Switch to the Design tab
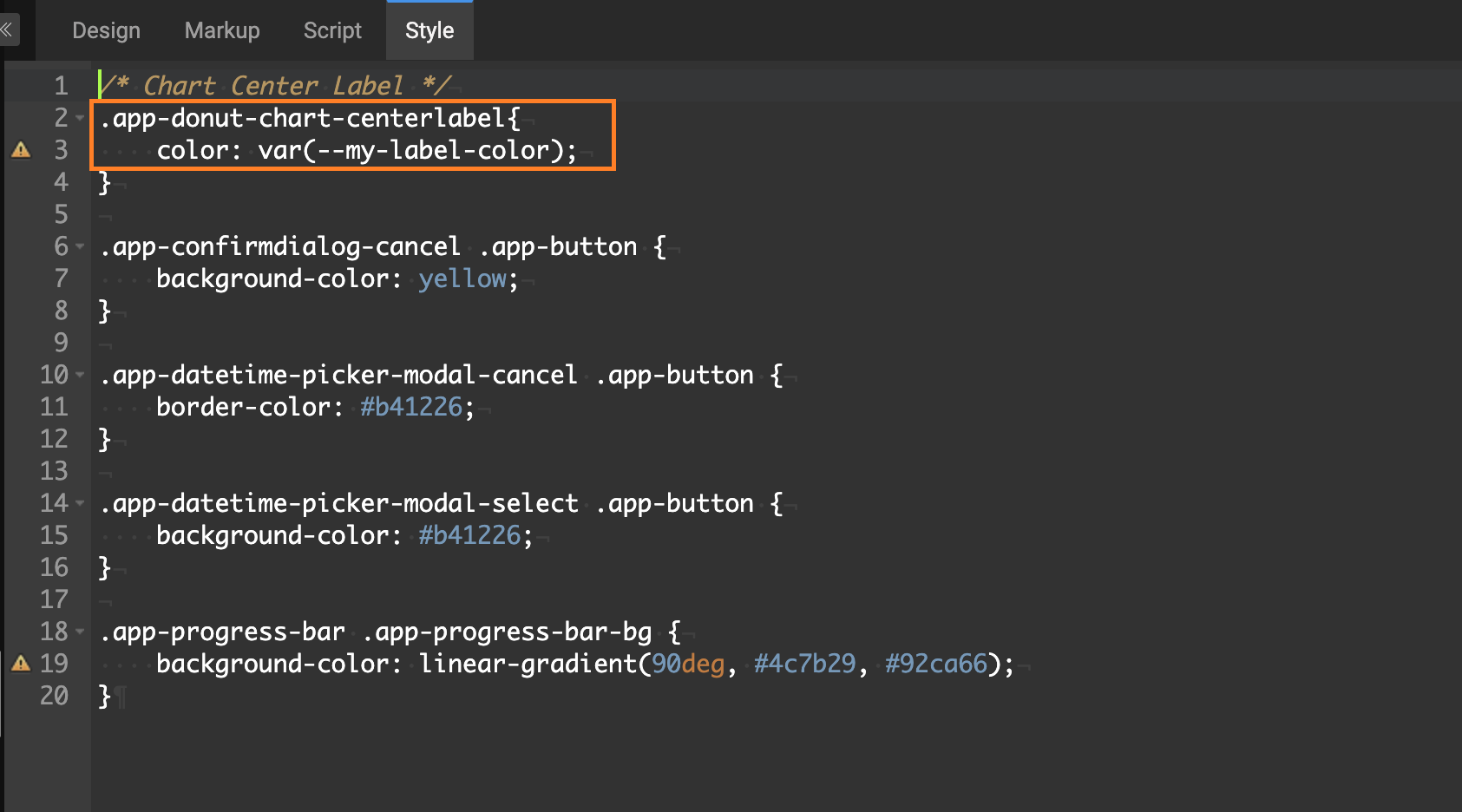The height and width of the screenshot is (812, 1462). pos(106,29)
